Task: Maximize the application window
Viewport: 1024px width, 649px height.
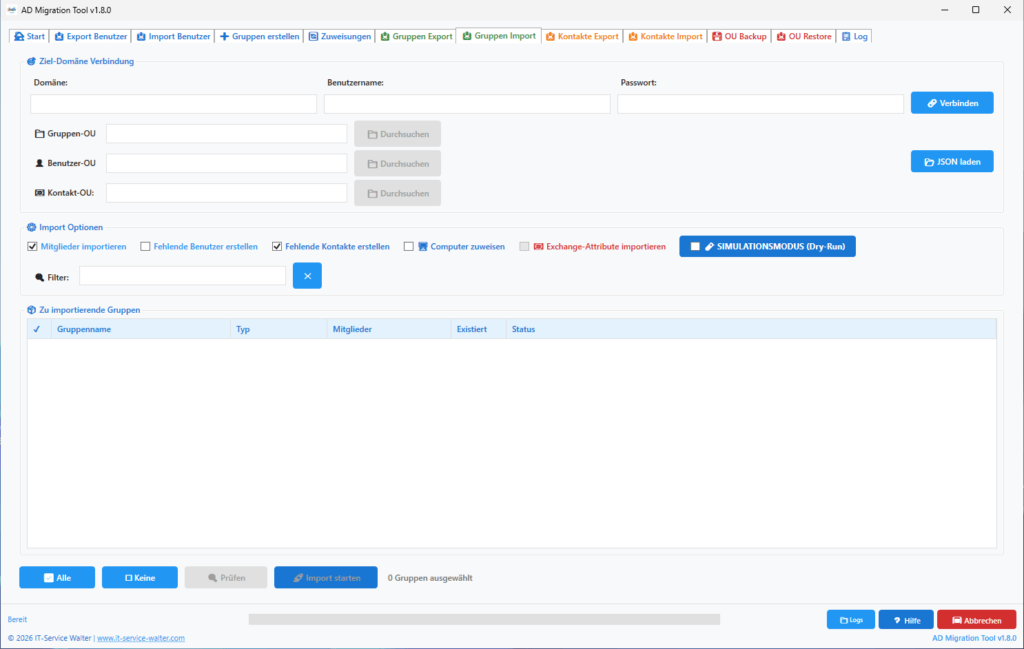Action: coord(976,10)
